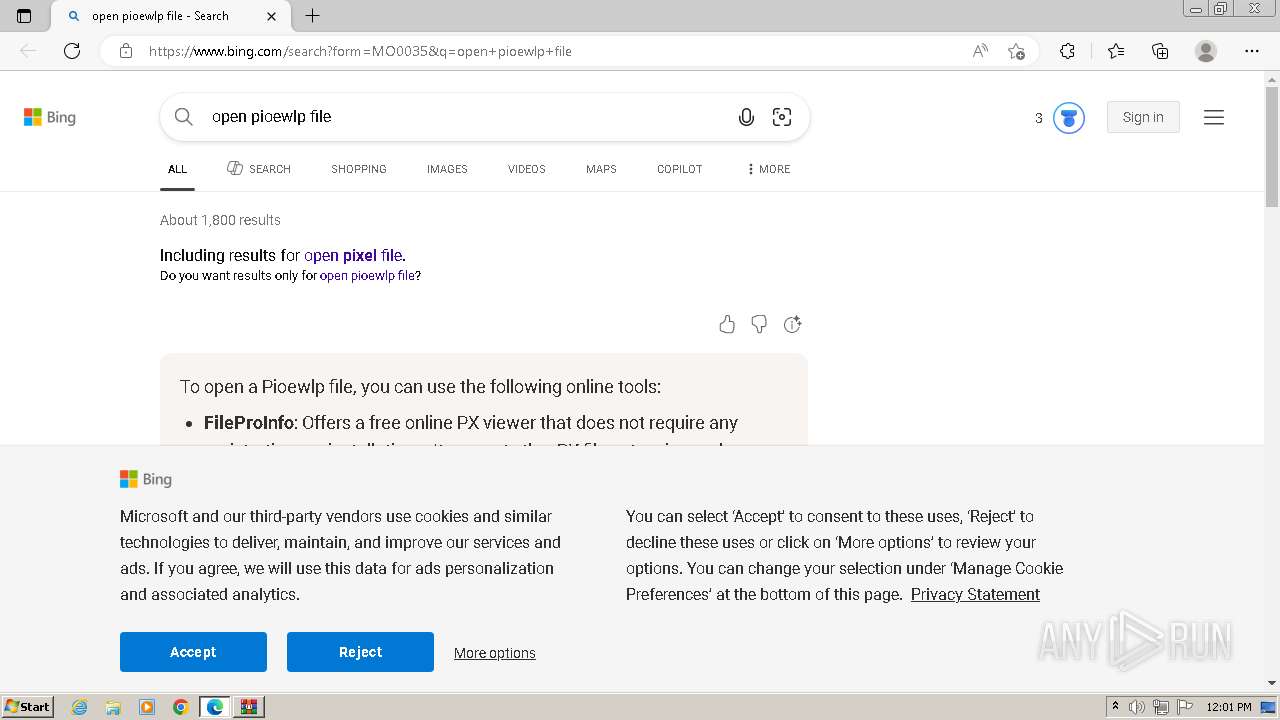Viewport: 1280px width, 720px height.
Task: Open the taskbar clock showing 12:01 PM
Action: pyautogui.click(x=1229, y=707)
